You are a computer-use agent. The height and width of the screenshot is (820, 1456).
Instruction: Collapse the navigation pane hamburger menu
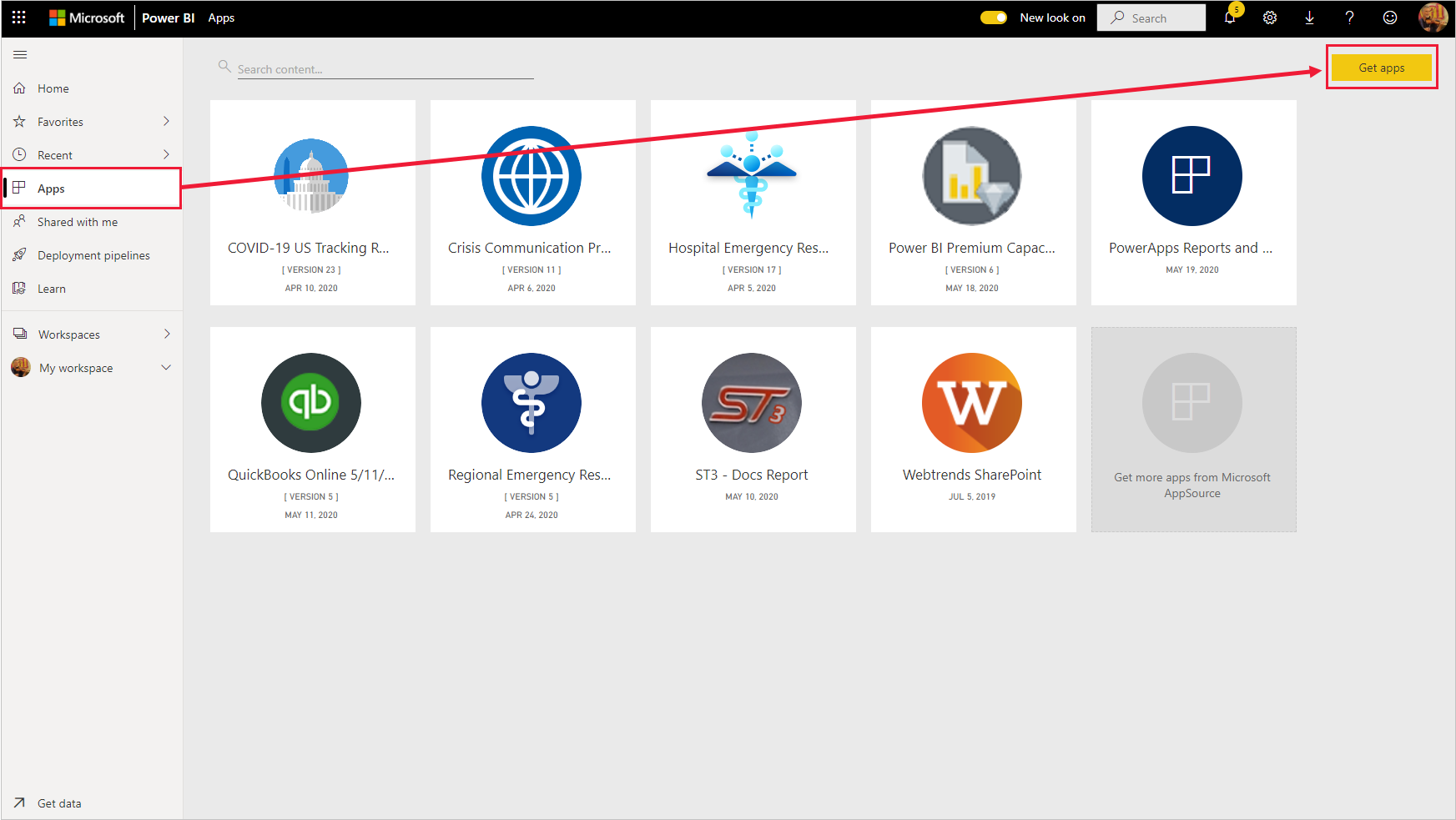coord(20,55)
